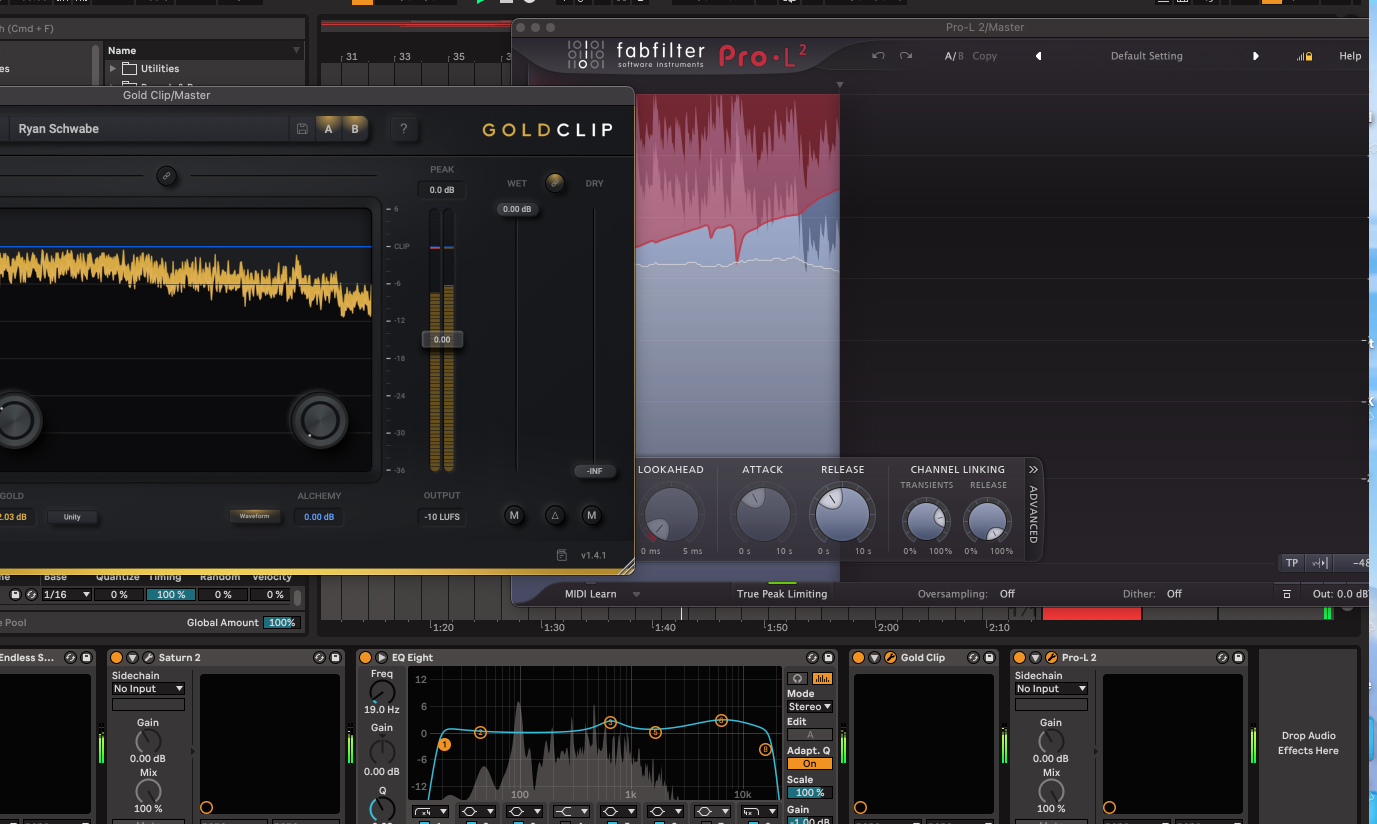Mute the wet signal in Gold Clip
Viewport: 1377px width, 824px height.
514,516
